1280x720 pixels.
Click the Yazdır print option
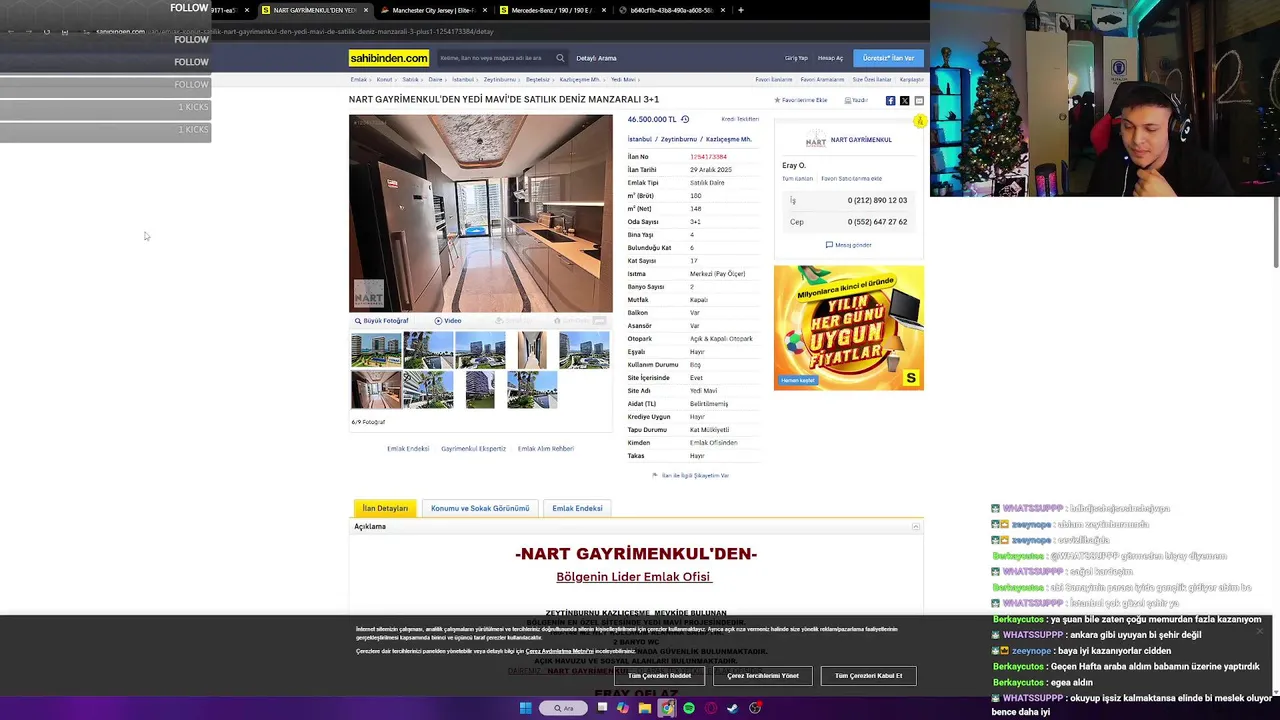[x=856, y=100]
